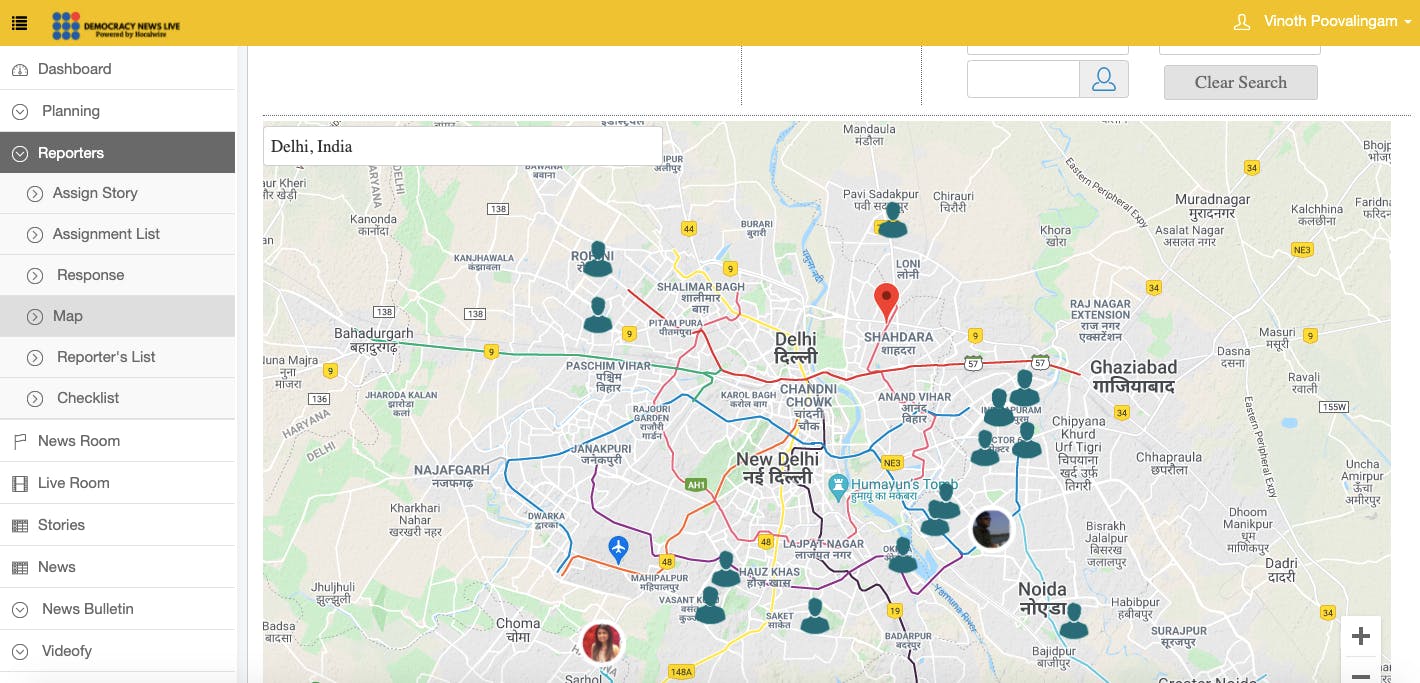
Task: Select the reporter marker at Rohini
Action: [x=597, y=259]
